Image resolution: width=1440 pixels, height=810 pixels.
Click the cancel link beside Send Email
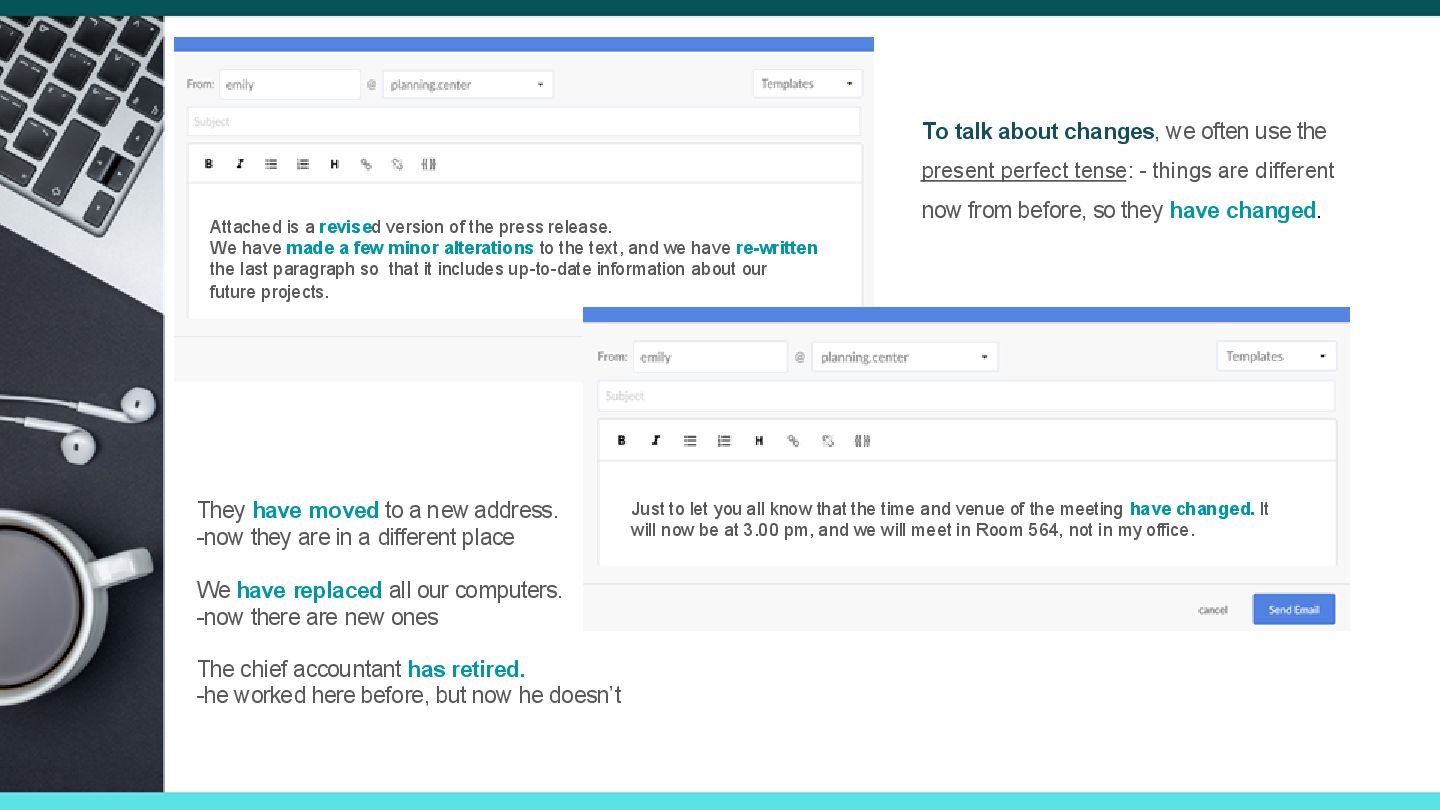(1213, 610)
